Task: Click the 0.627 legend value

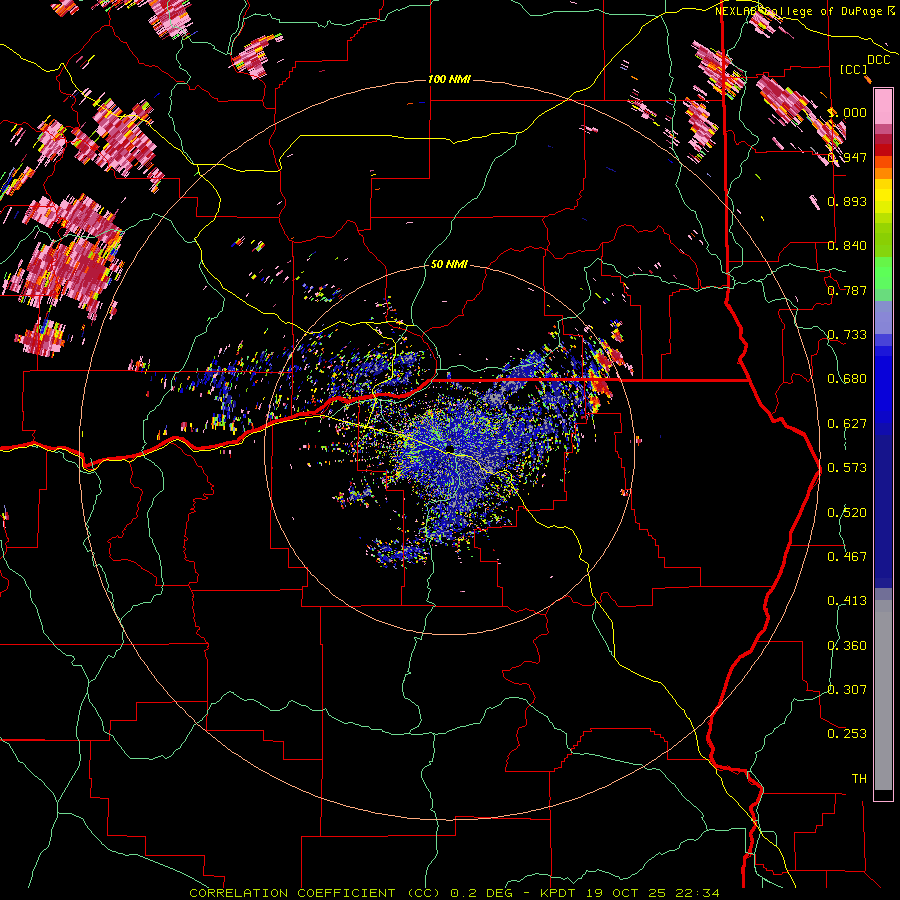Action: point(847,424)
